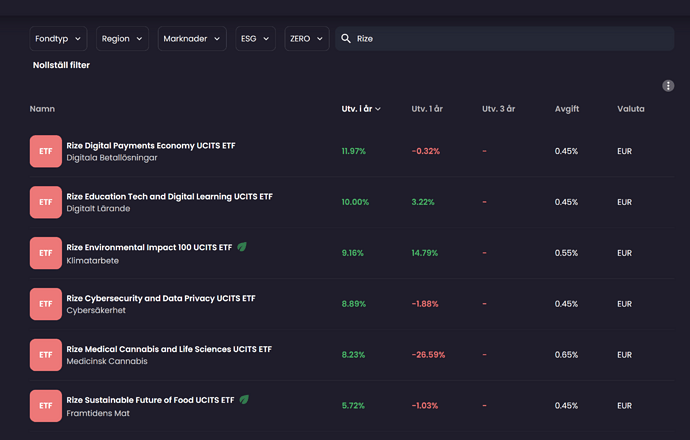Click the magnifying glass search icon

point(346,39)
